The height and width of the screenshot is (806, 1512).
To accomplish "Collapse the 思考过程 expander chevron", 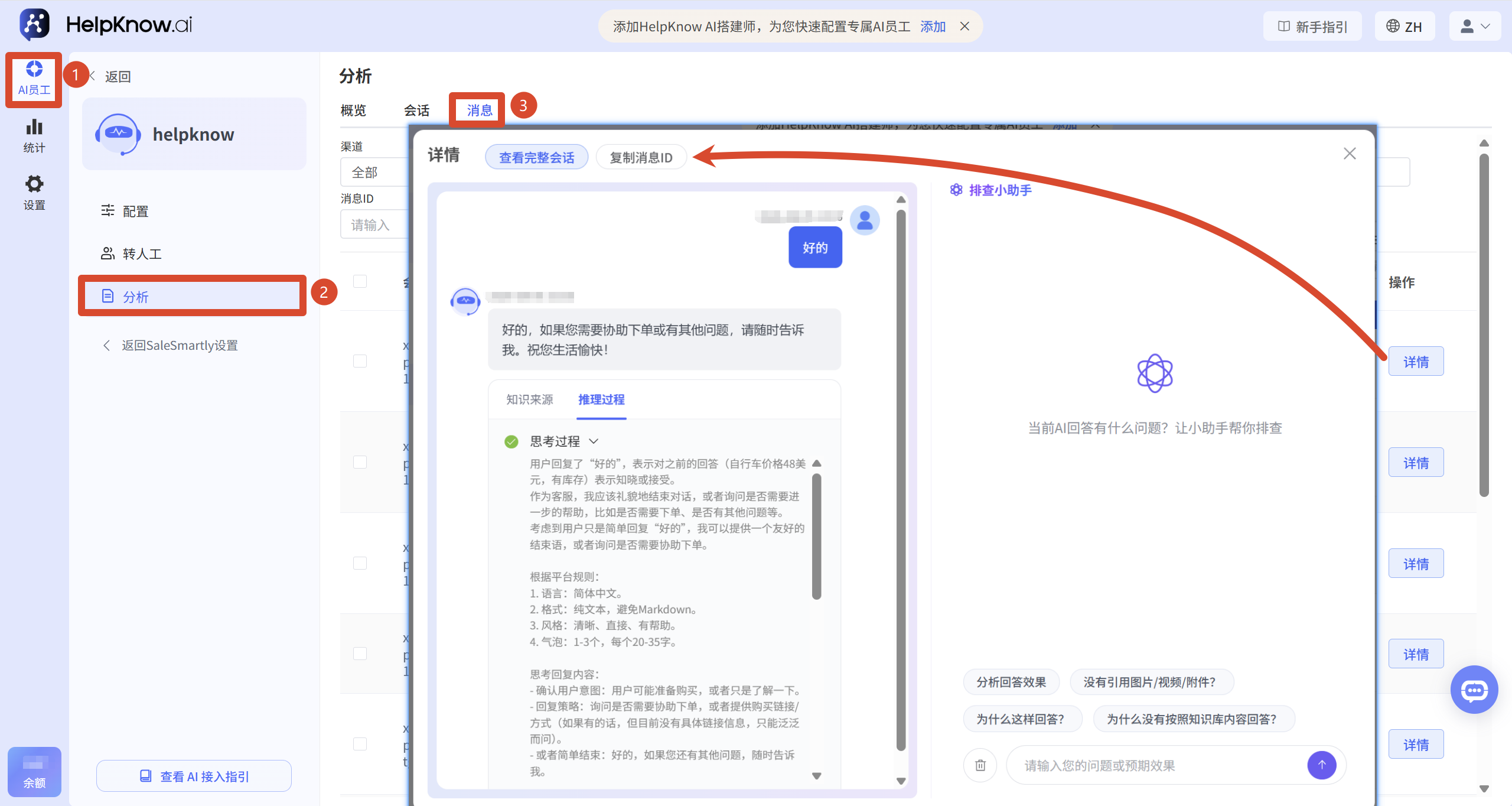I will 594,441.
